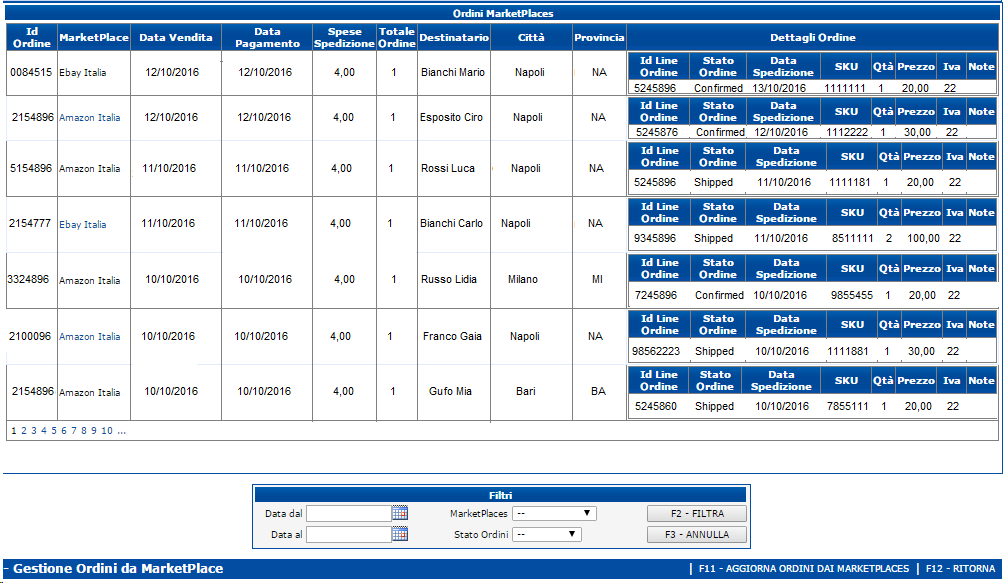Go to results page 8
Viewport: 1005px width, 583px height.
83,431
